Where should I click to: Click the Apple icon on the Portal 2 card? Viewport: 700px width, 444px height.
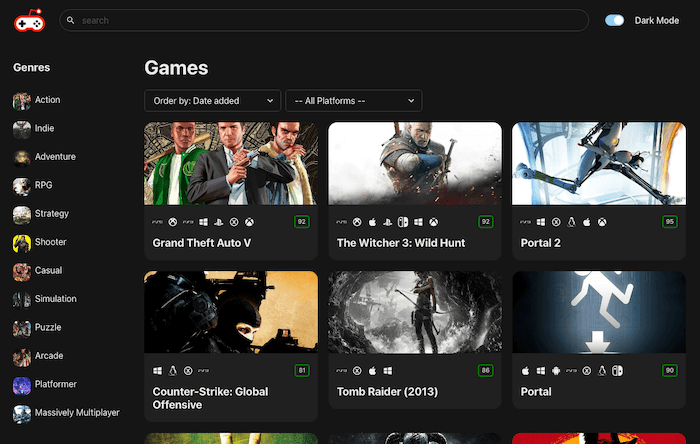[x=587, y=222]
